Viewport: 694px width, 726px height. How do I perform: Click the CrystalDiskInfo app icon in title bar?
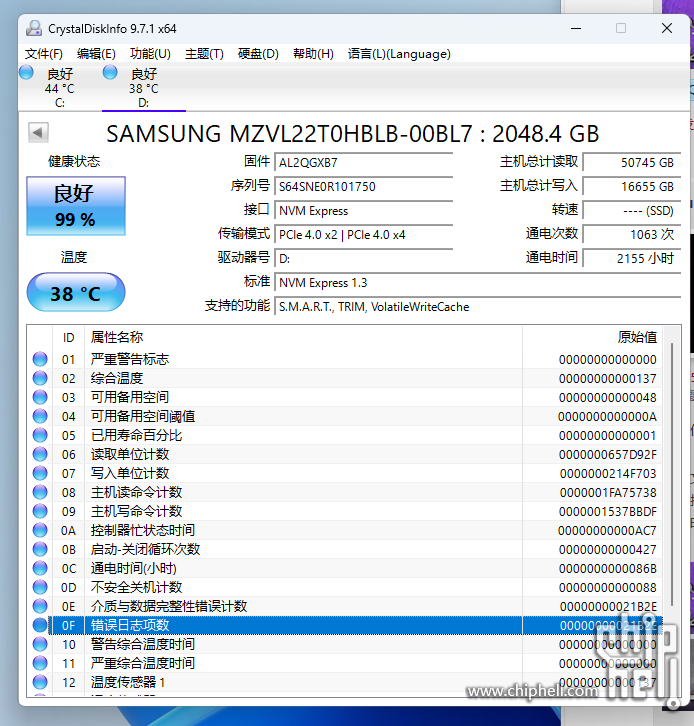point(33,28)
